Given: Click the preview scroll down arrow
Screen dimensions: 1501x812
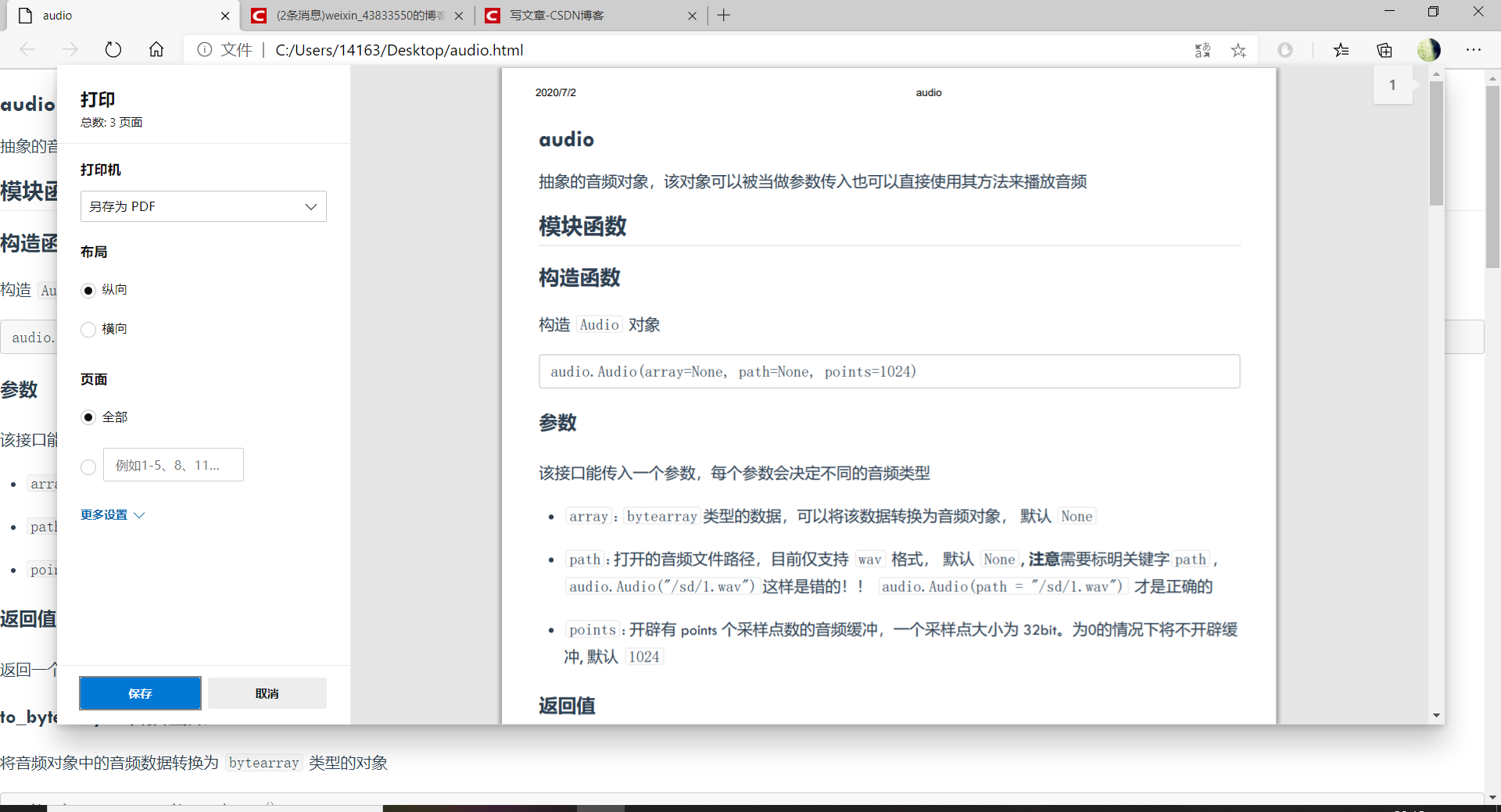Looking at the screenshot, I should pyautogui.click(x=1436, y=716).
